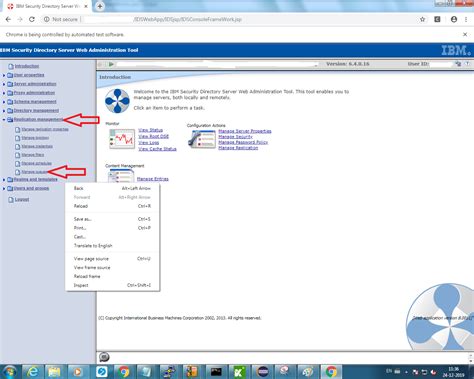The width and height of the screenshot is (474, 379).
Task: Click the Schema management folder icon
Action: pos(10,102)
